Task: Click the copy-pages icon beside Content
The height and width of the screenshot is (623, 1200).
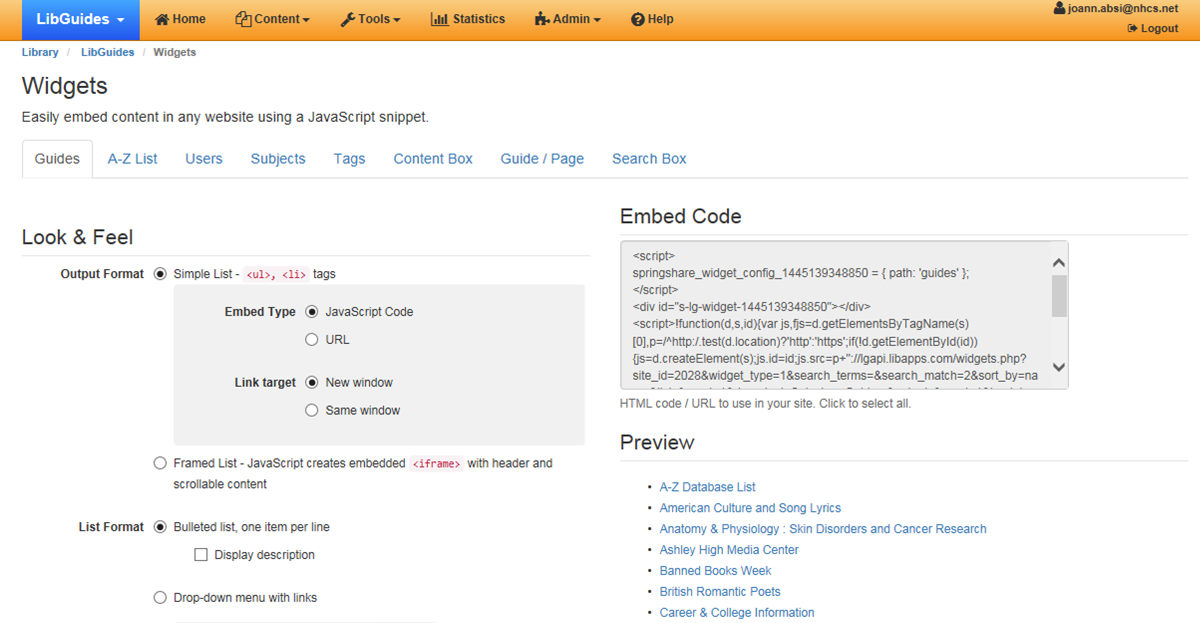Action: (243, 19)
